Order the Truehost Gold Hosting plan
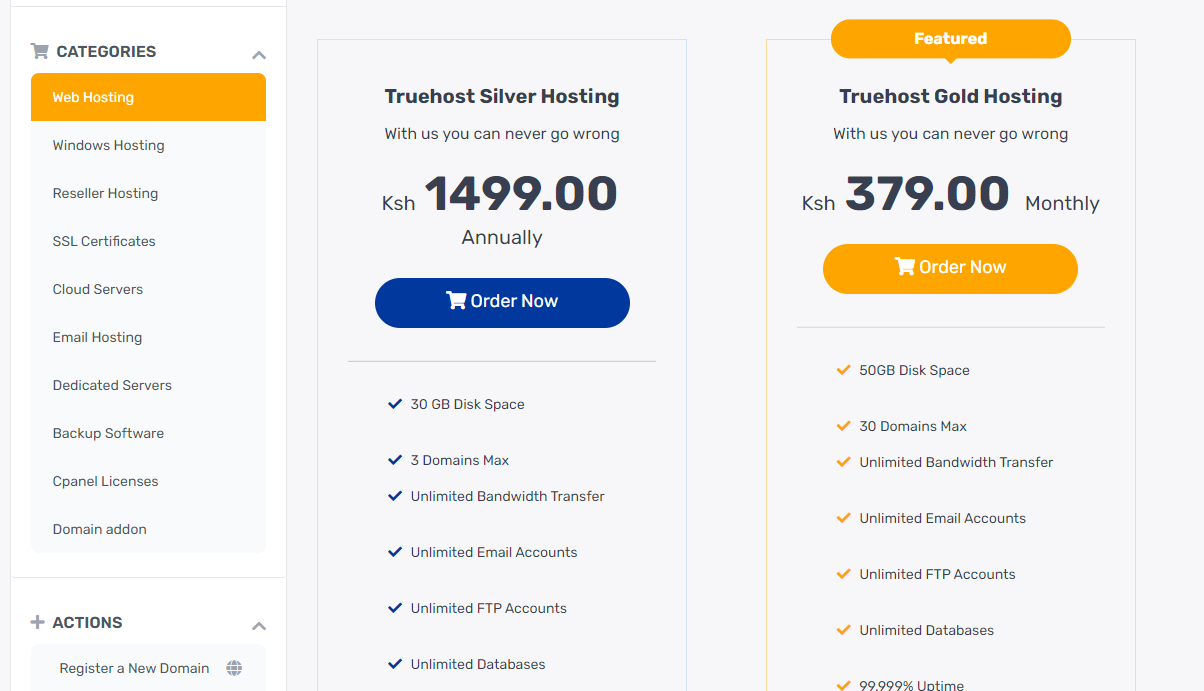 950,269
